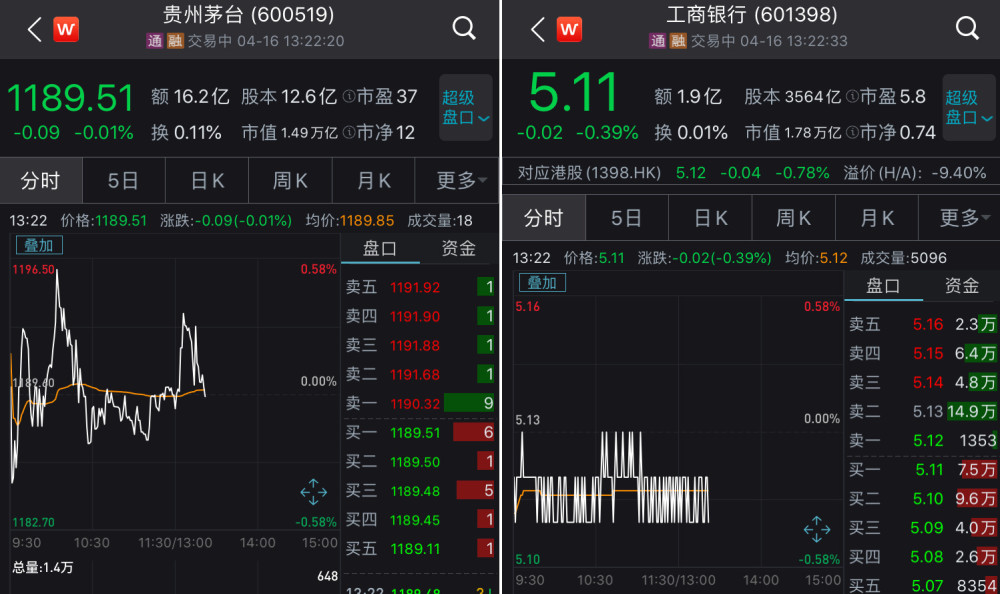This screenshot has height=594, width=1000.
Task: Tap the red W logo beside 工商银行
Action: tap(569, 29)
